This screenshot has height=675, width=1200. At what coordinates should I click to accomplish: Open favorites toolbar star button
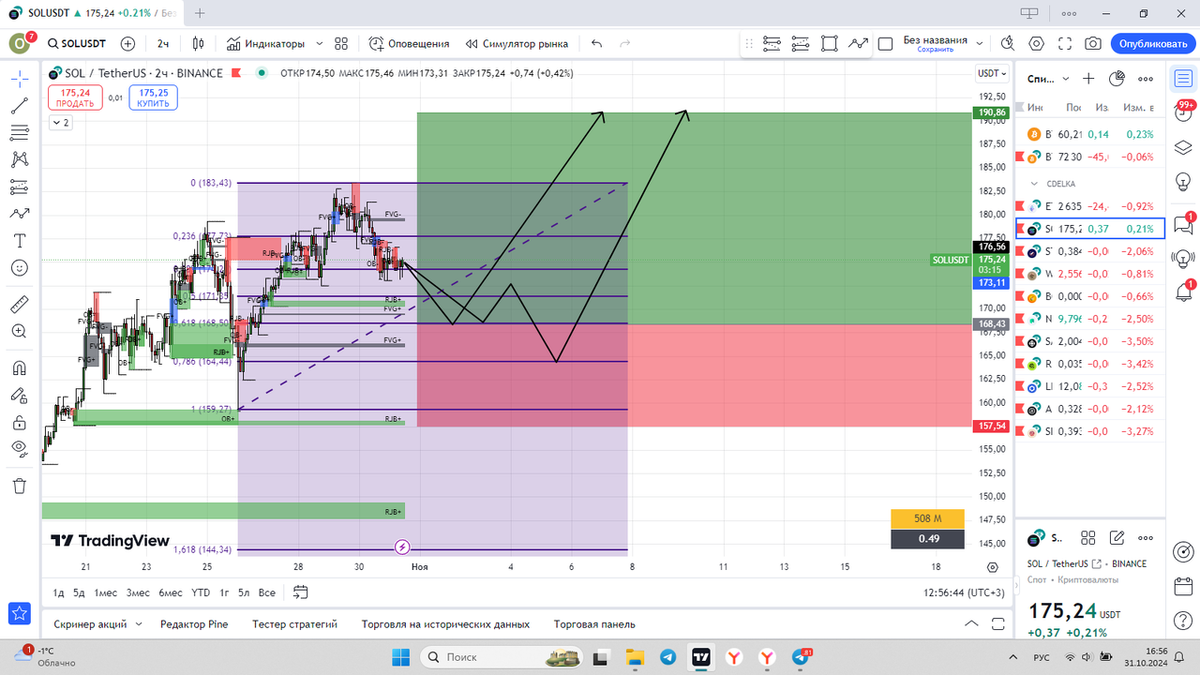click(x=19, y=612)
